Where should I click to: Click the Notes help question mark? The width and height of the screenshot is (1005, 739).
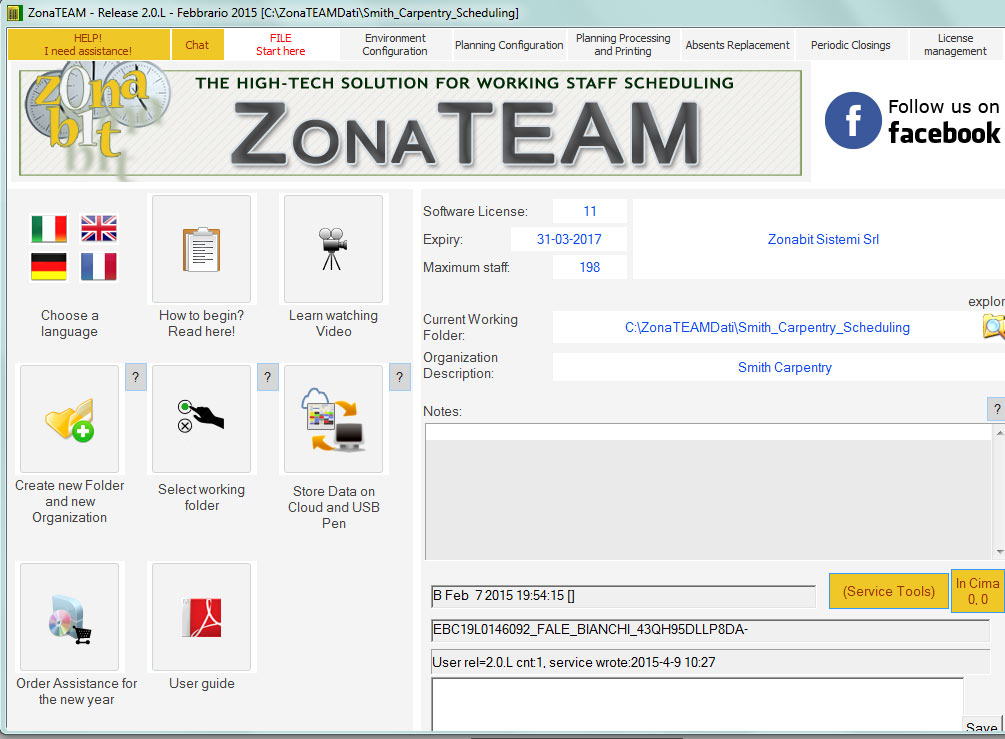point(997,409)
